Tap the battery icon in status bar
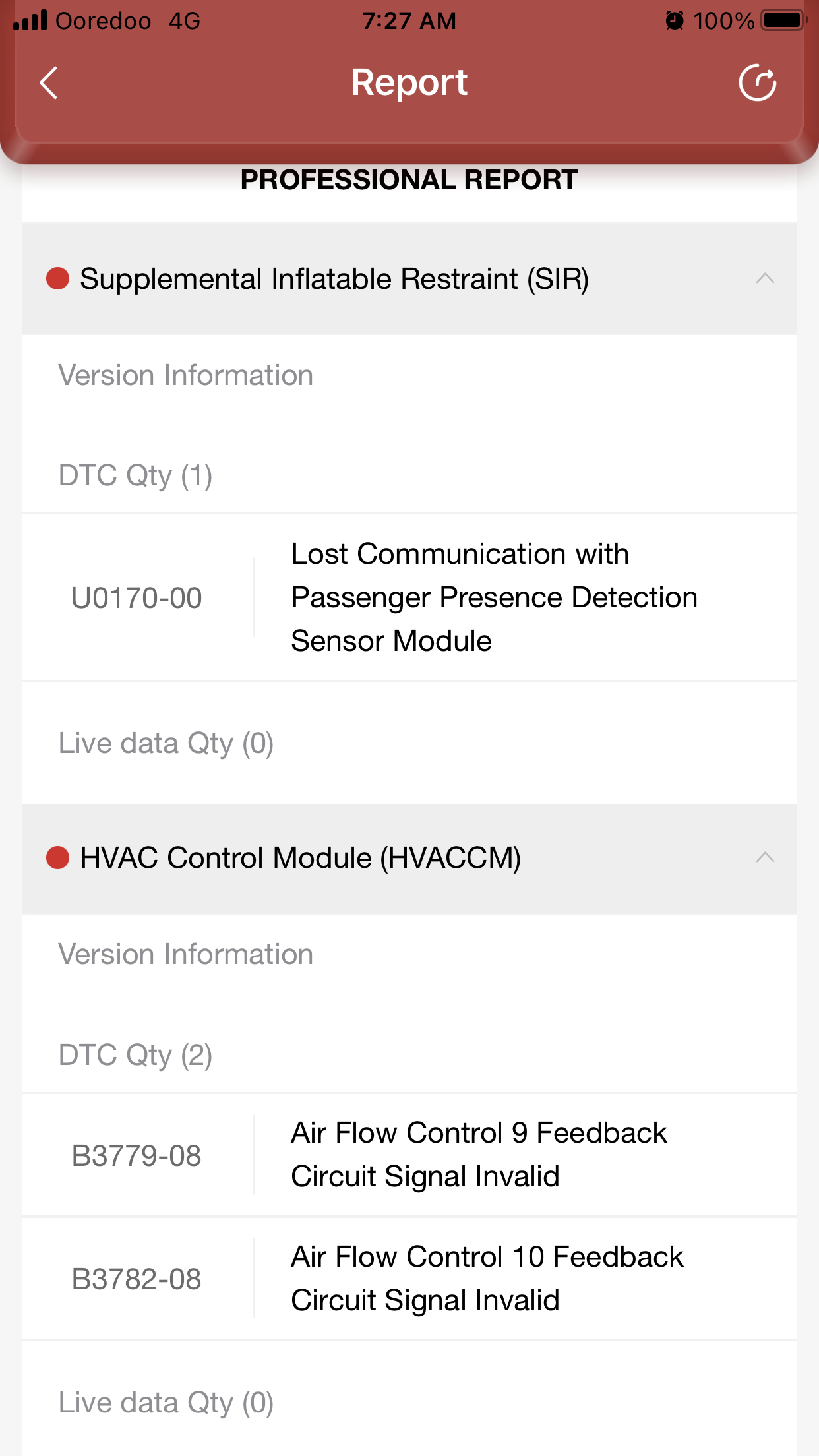The image size is (819, 1456). (x=783, y=20)
